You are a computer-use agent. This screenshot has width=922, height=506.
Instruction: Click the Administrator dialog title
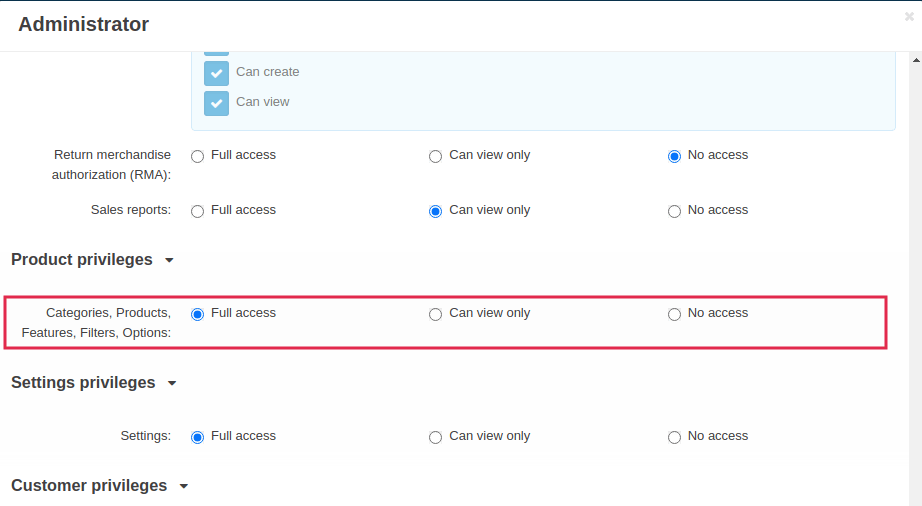(x=83, y=25)
